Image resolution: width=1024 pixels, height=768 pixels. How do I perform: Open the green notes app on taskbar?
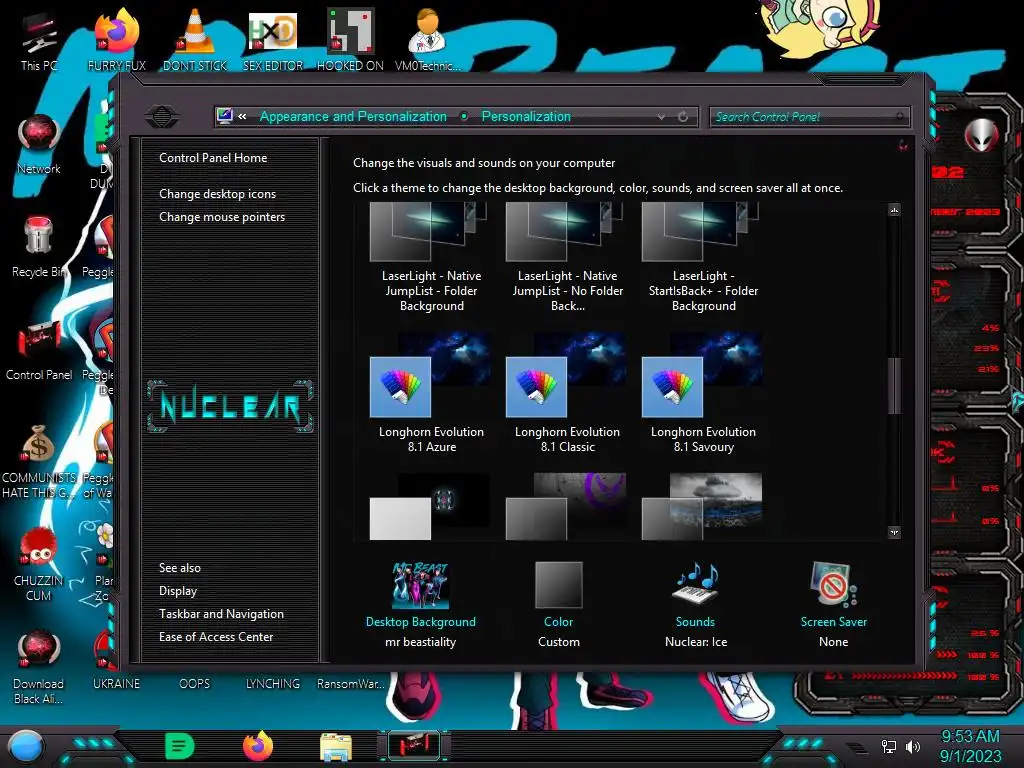pos(180,746)
